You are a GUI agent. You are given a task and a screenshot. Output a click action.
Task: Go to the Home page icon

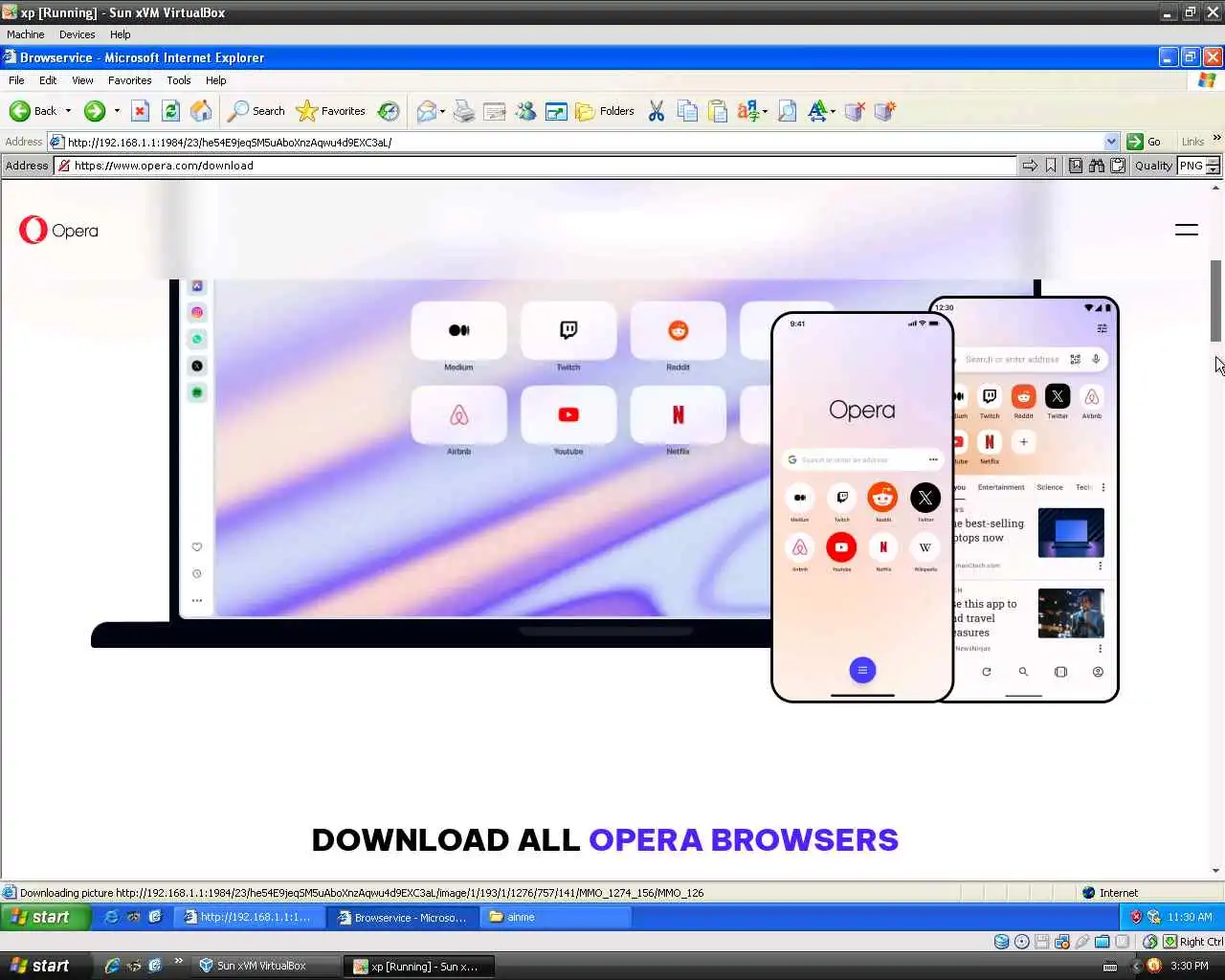201,111
